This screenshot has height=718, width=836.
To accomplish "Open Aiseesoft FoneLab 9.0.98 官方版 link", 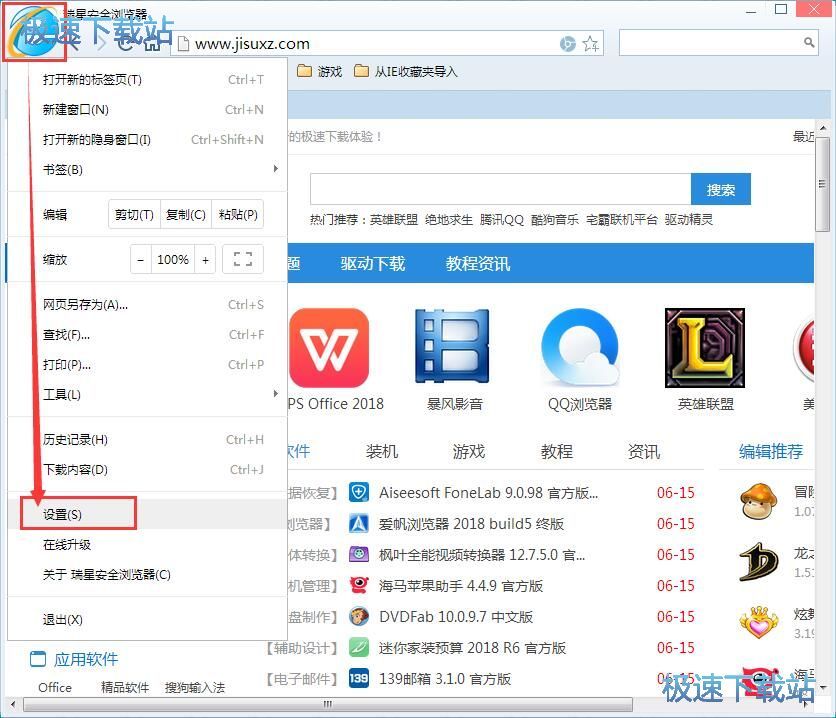I will click(x=488, y=493).
